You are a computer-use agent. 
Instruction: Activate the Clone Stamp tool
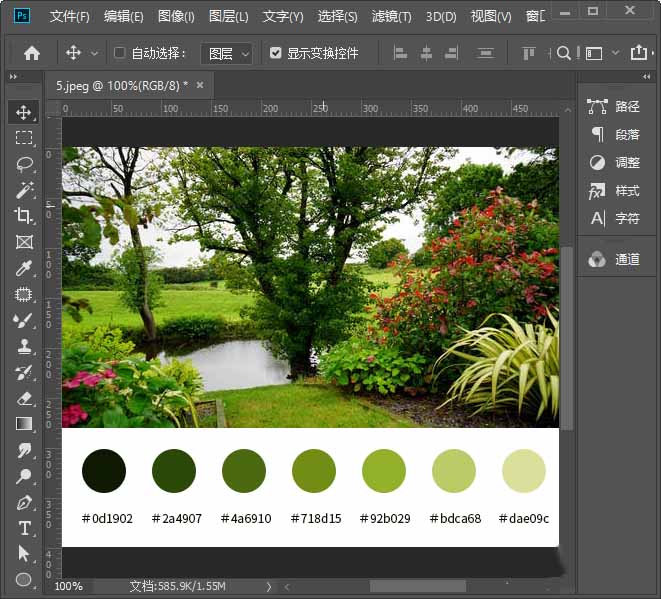click(x=24, y=347)
